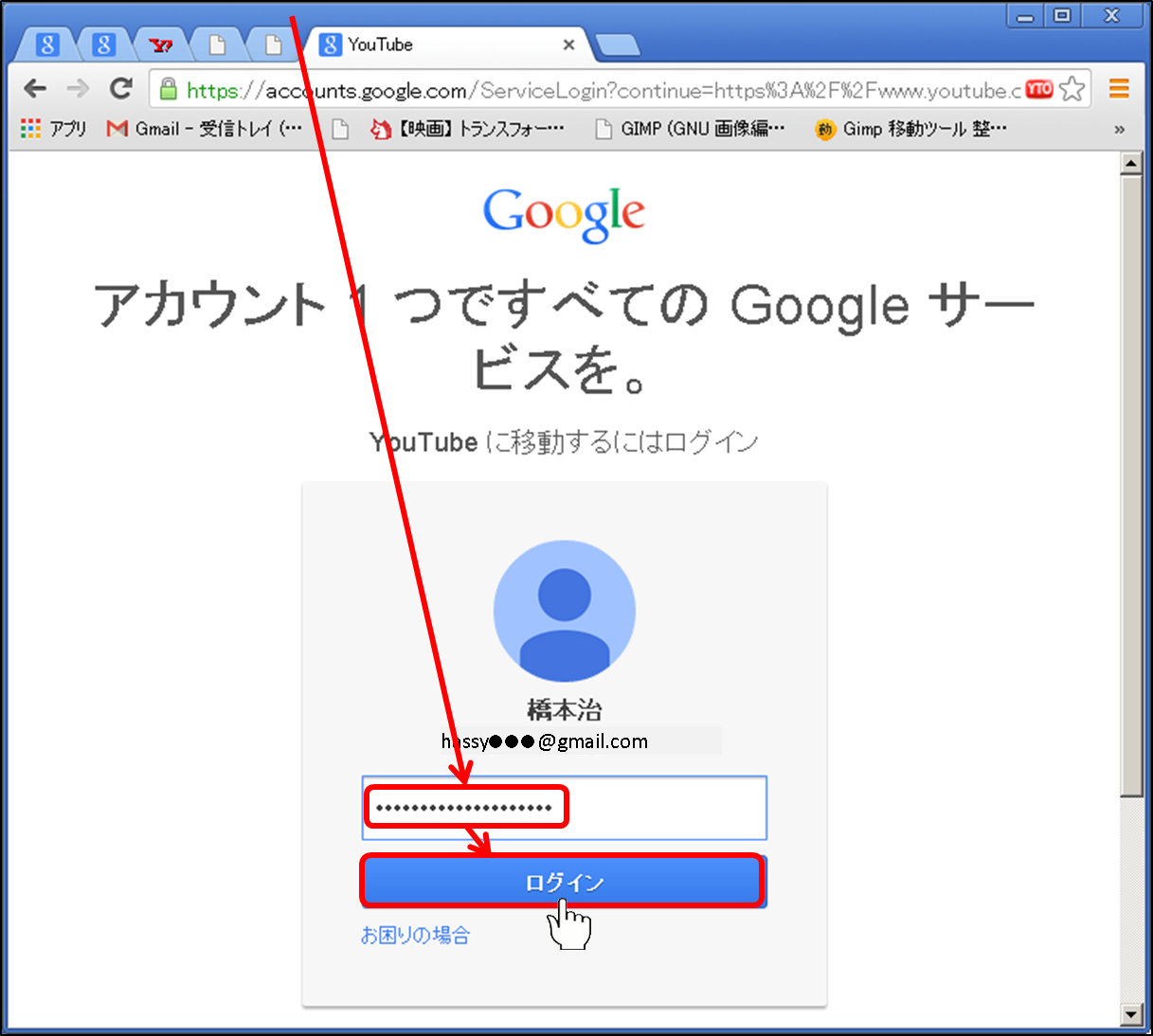
Task: Click the red YTO extension icon
Action: 1039,89
